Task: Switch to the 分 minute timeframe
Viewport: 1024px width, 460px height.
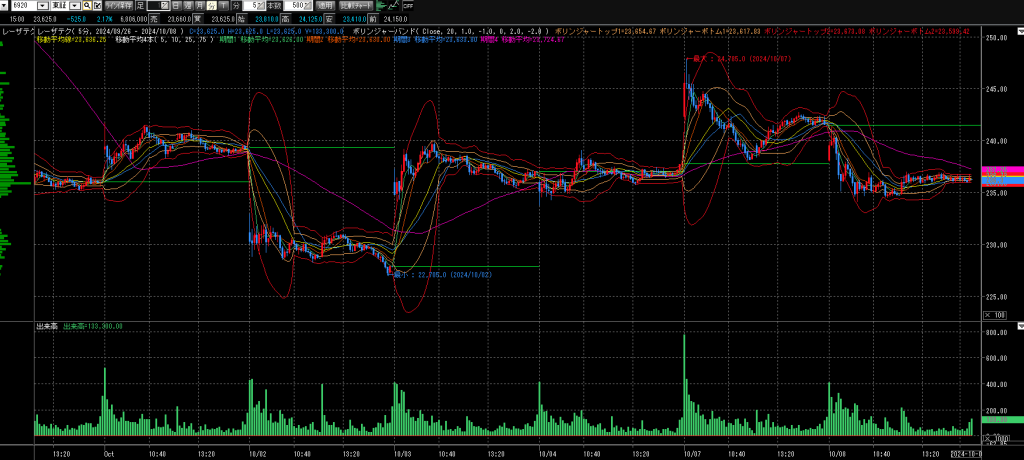Action: click(x=211, y=5)
